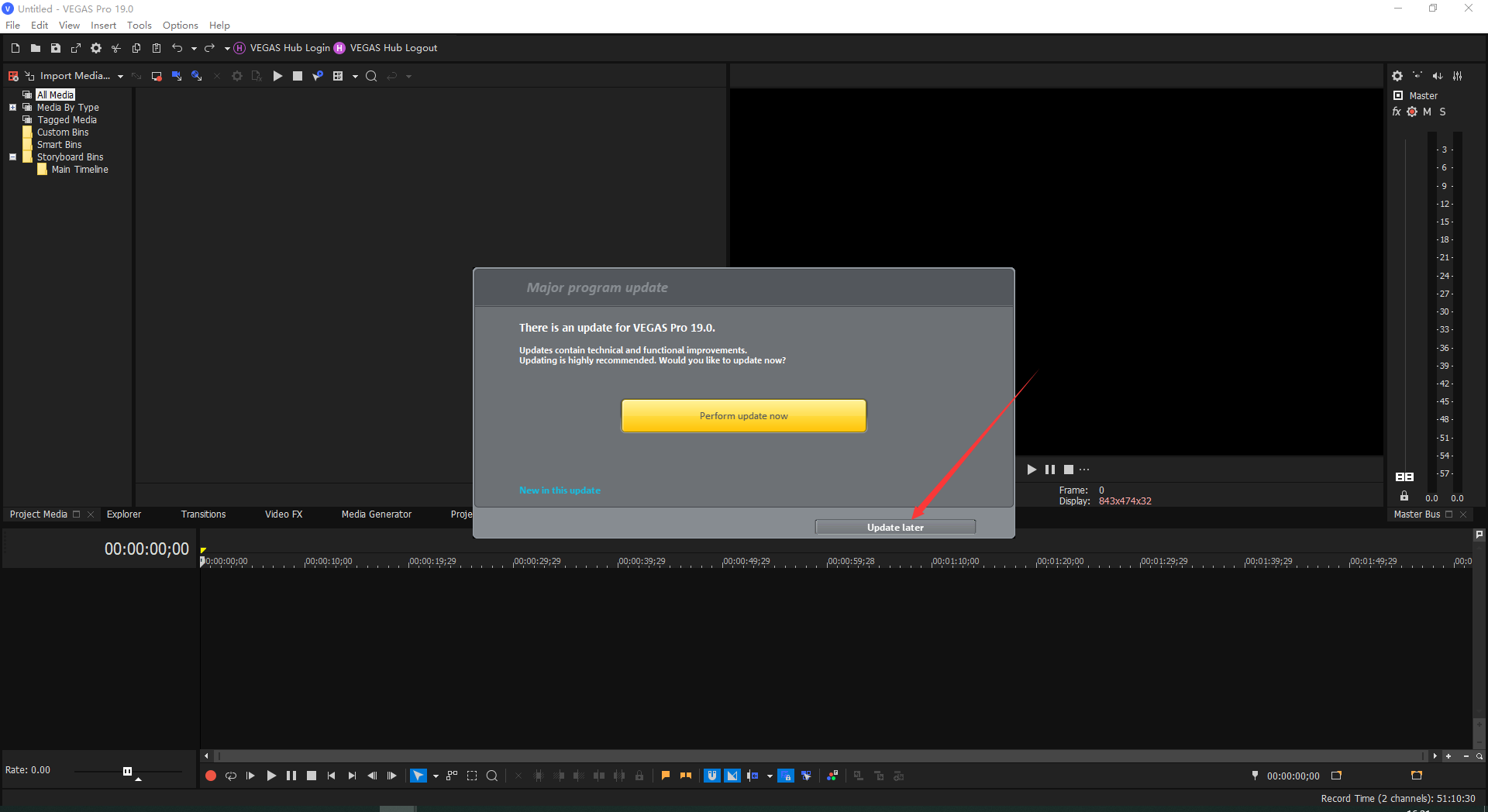Open the Normal Edit tool dropdown arrow
1488x812 pixels.
436,776
